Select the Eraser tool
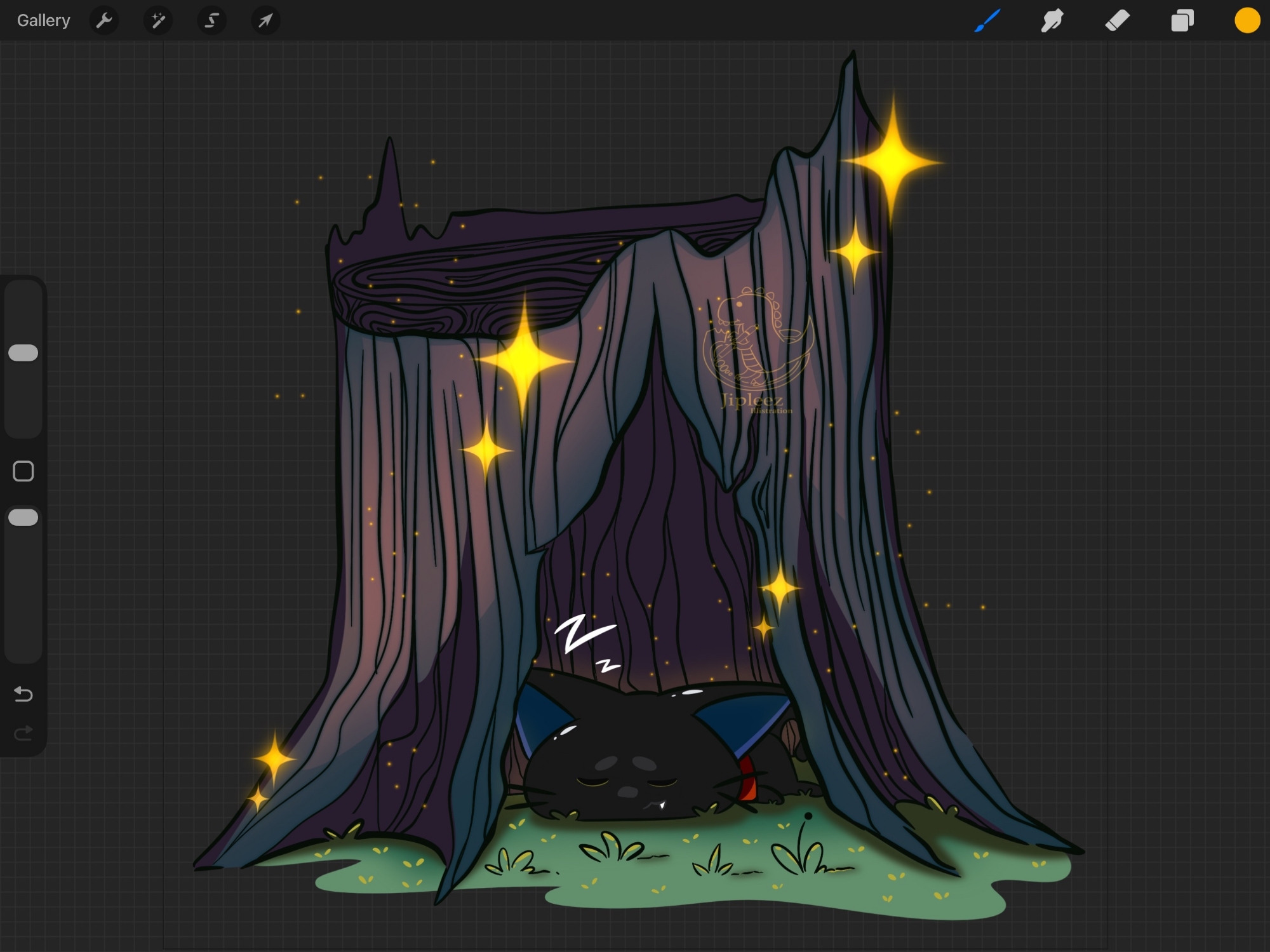The height and width of the screenshot is (952, 1270). (1117, 21)
